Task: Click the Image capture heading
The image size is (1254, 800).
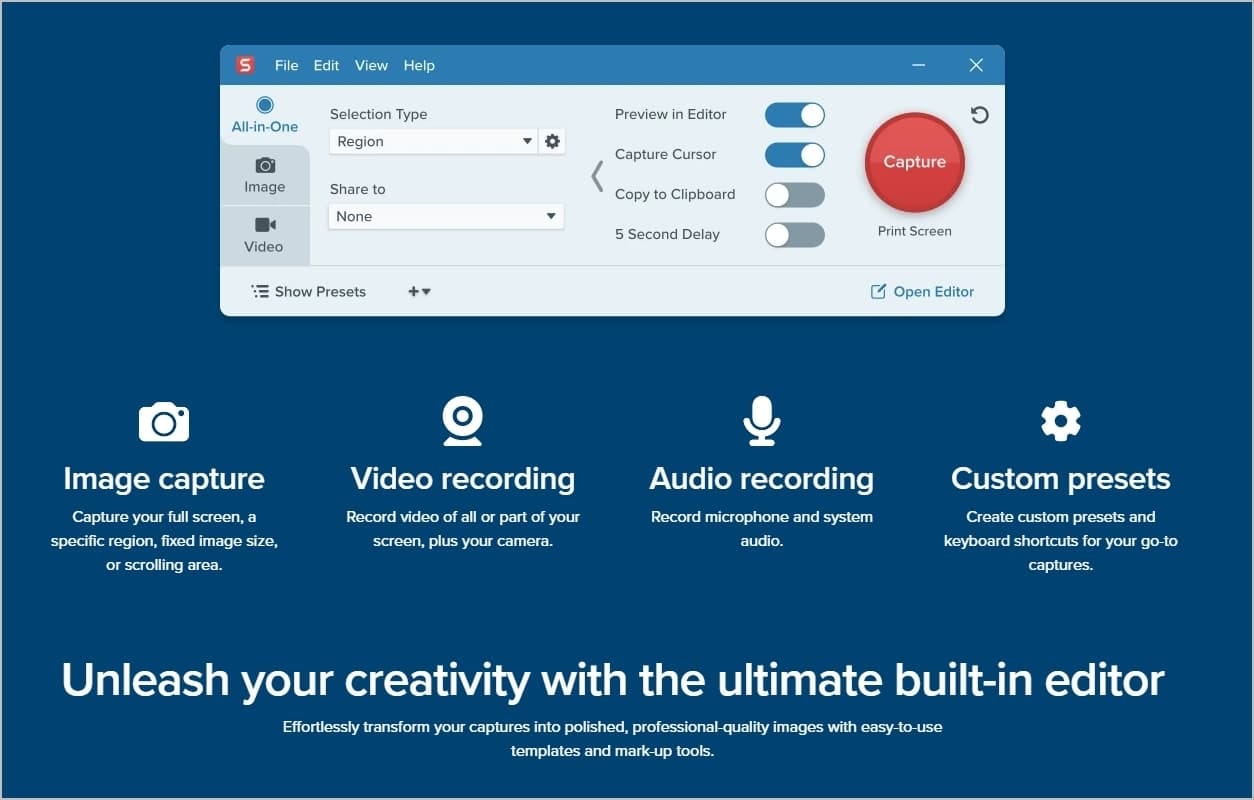Action: pyautogui.click(x=164, y=479)
